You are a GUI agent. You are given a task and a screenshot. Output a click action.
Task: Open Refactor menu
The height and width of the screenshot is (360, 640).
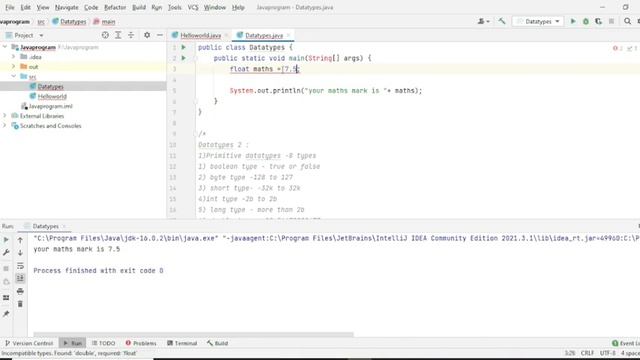(x=115, y=7)
